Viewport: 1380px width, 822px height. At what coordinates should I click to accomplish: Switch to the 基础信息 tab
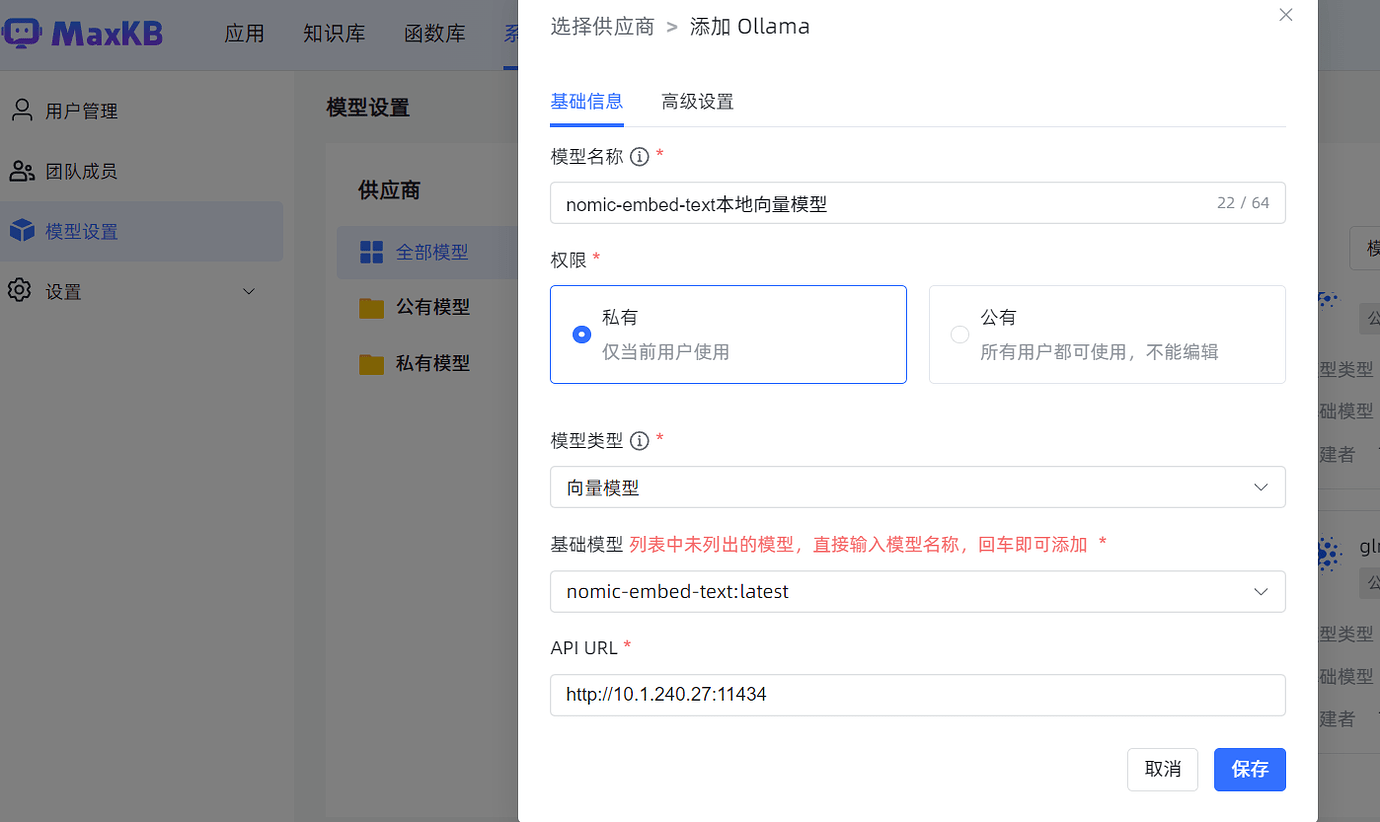click(586, 101)
